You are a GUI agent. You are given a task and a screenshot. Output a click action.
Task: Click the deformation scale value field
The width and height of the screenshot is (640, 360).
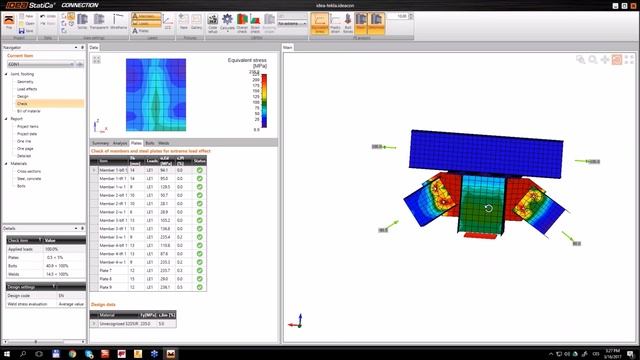pyautogui.click(x=397, y=16)
